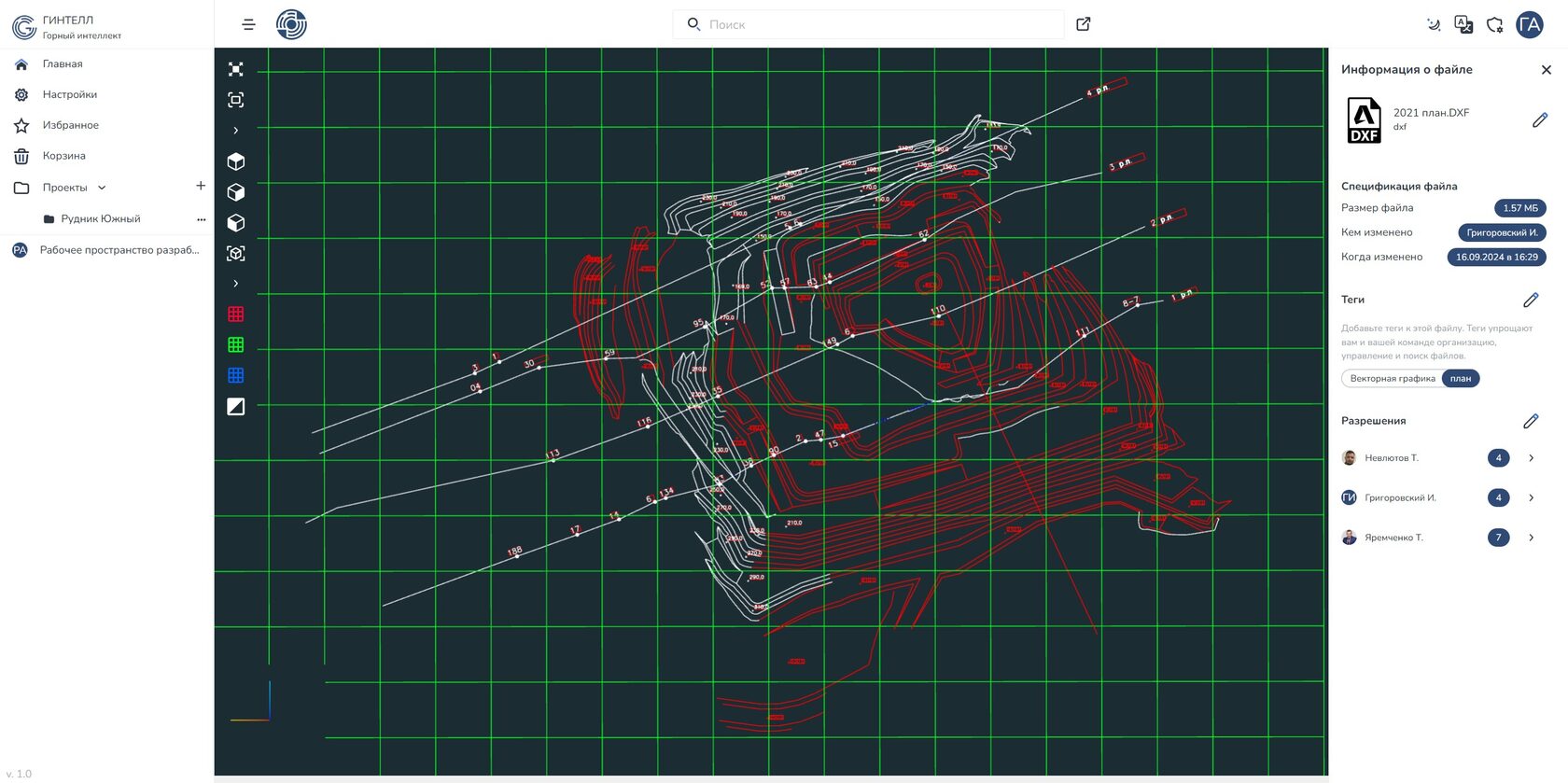Select the third cube view icon
Screen dimensions: 1568x783
(236, 223)
